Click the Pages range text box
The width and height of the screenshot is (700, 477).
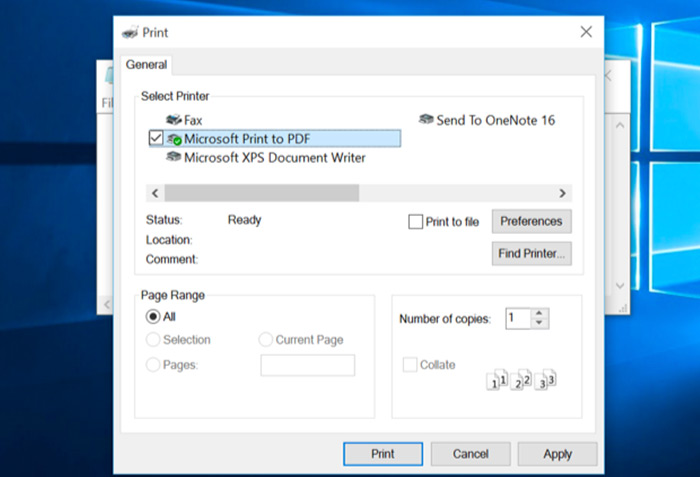click(308, 365)
